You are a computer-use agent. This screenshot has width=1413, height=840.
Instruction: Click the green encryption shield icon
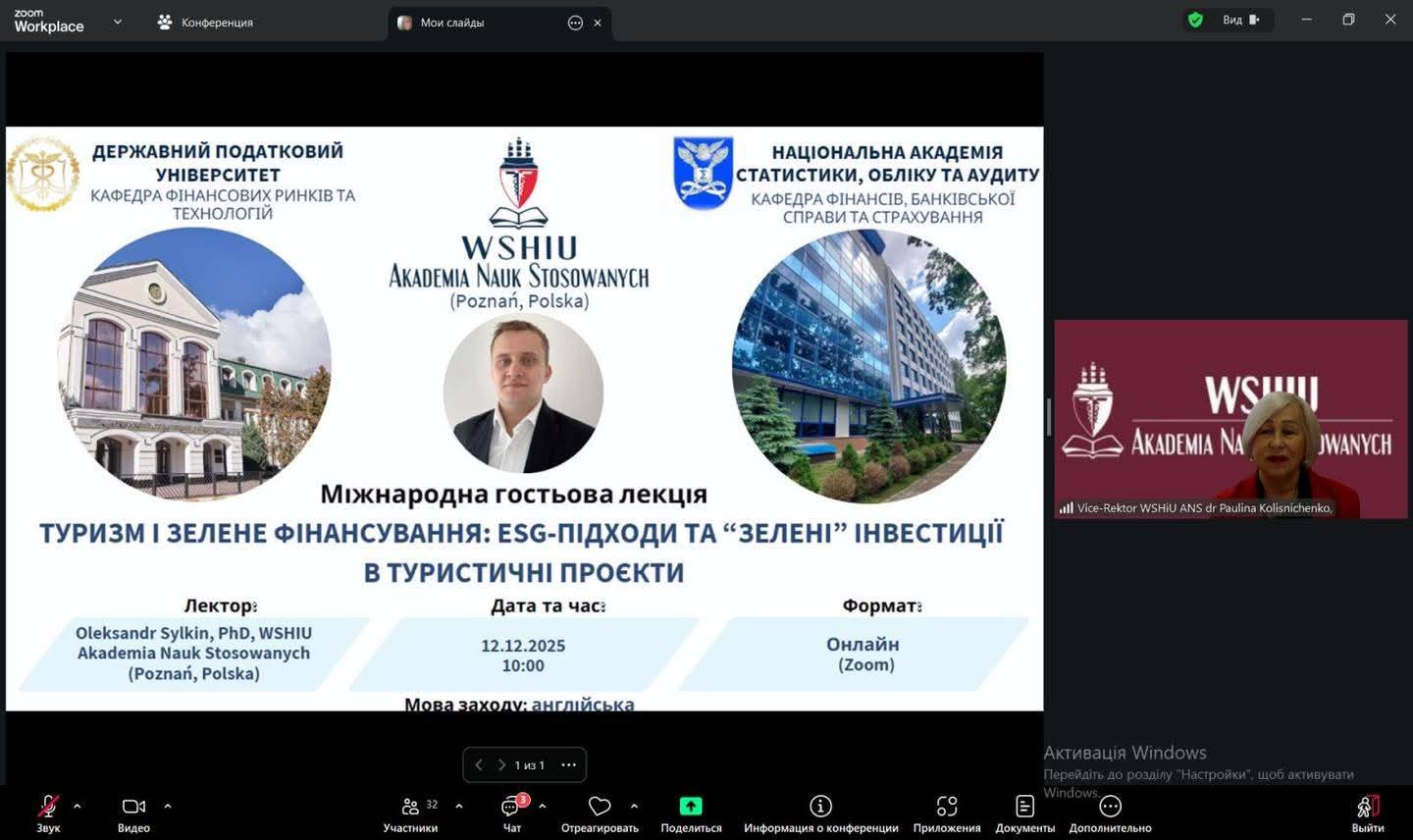(1195, 20)
